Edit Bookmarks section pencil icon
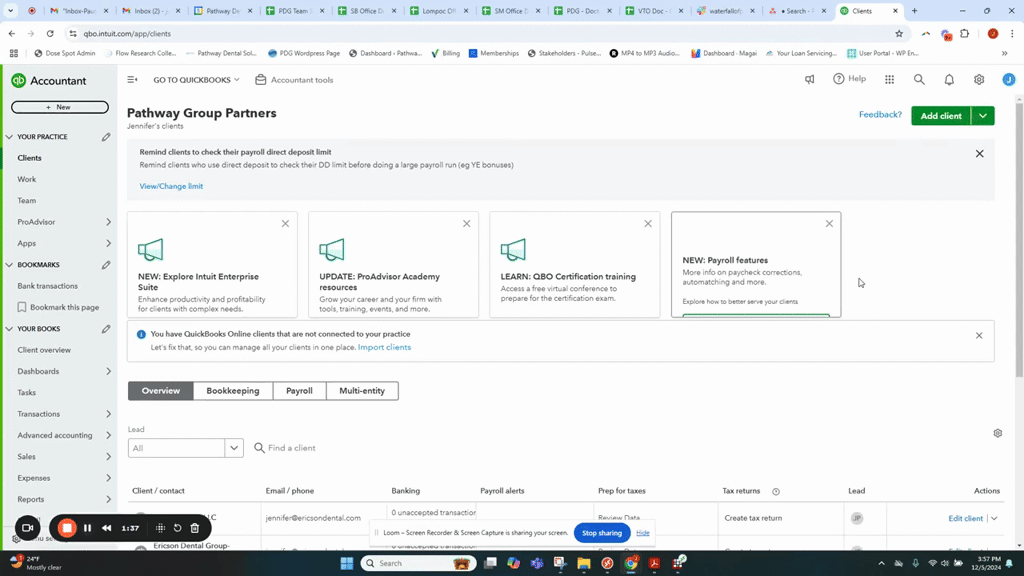The image size is (1024, 576). [106, 265]
